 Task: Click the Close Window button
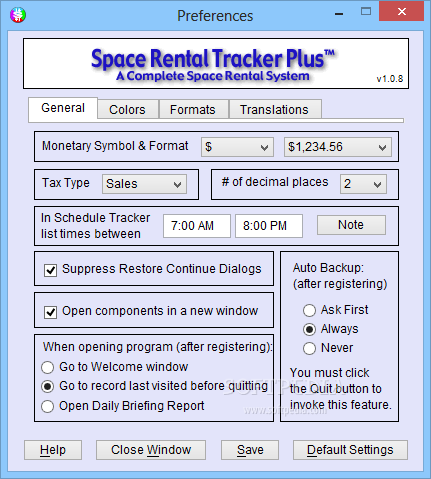[x=151, y=450]
